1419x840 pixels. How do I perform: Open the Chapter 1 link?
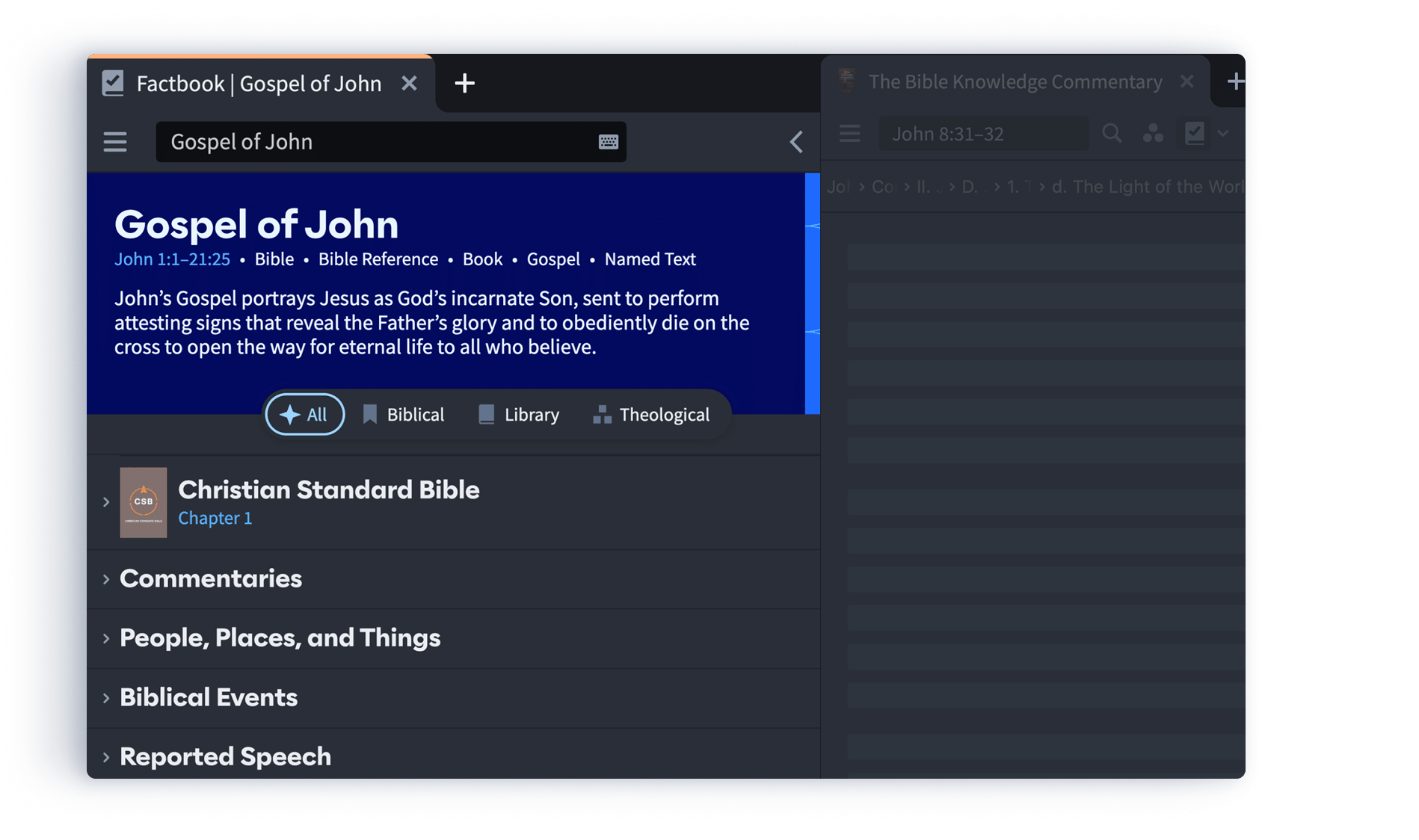pyautogui.click(x=215, y=518)
